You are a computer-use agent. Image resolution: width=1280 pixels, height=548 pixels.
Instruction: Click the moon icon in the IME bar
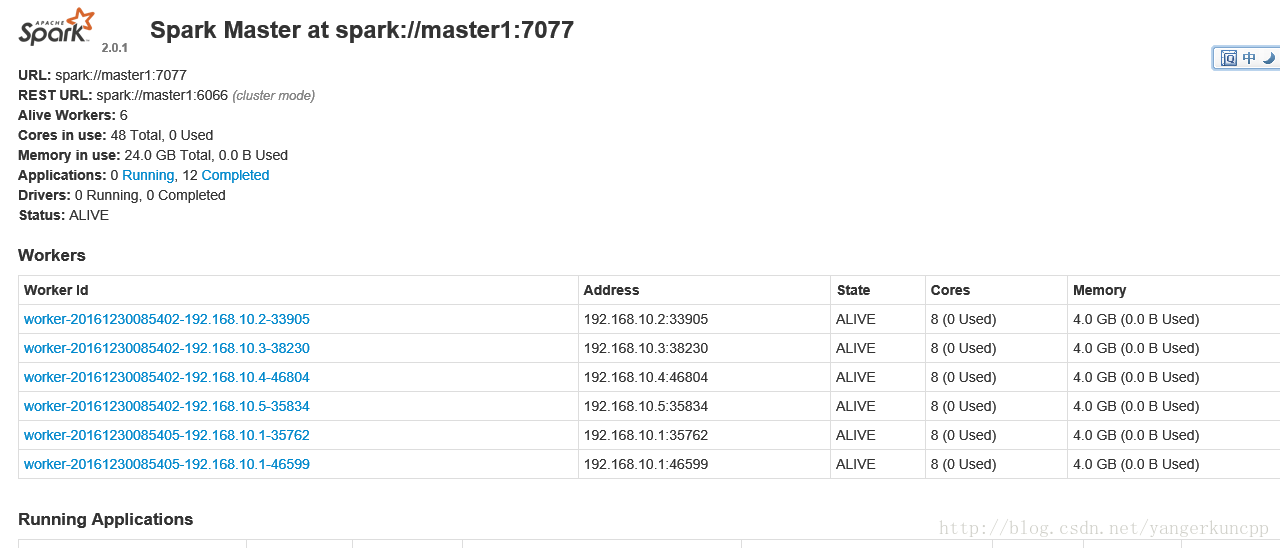(1269, 58)
